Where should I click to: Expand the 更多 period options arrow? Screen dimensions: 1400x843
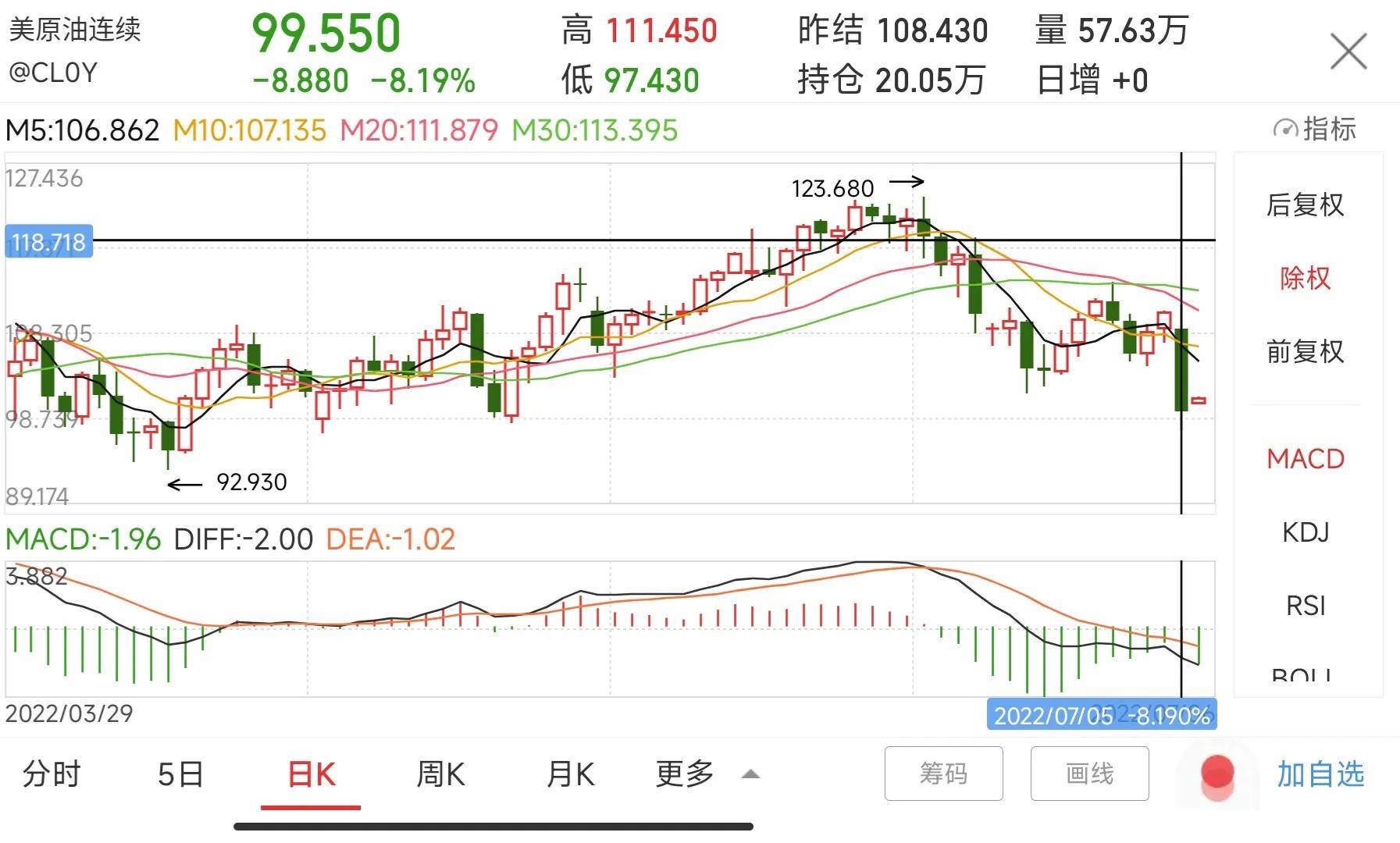coord(750,774)
